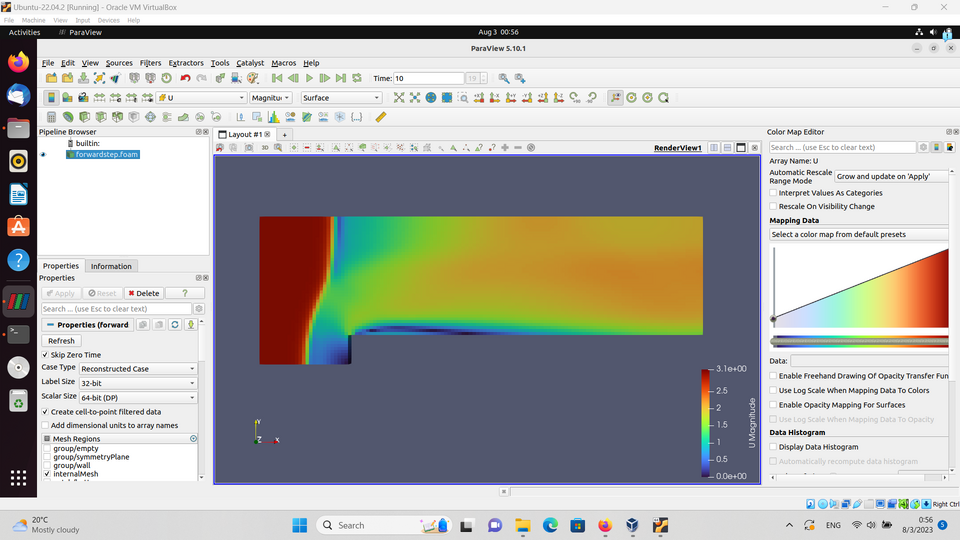Click the Save Data download icon

coord(83,78)
